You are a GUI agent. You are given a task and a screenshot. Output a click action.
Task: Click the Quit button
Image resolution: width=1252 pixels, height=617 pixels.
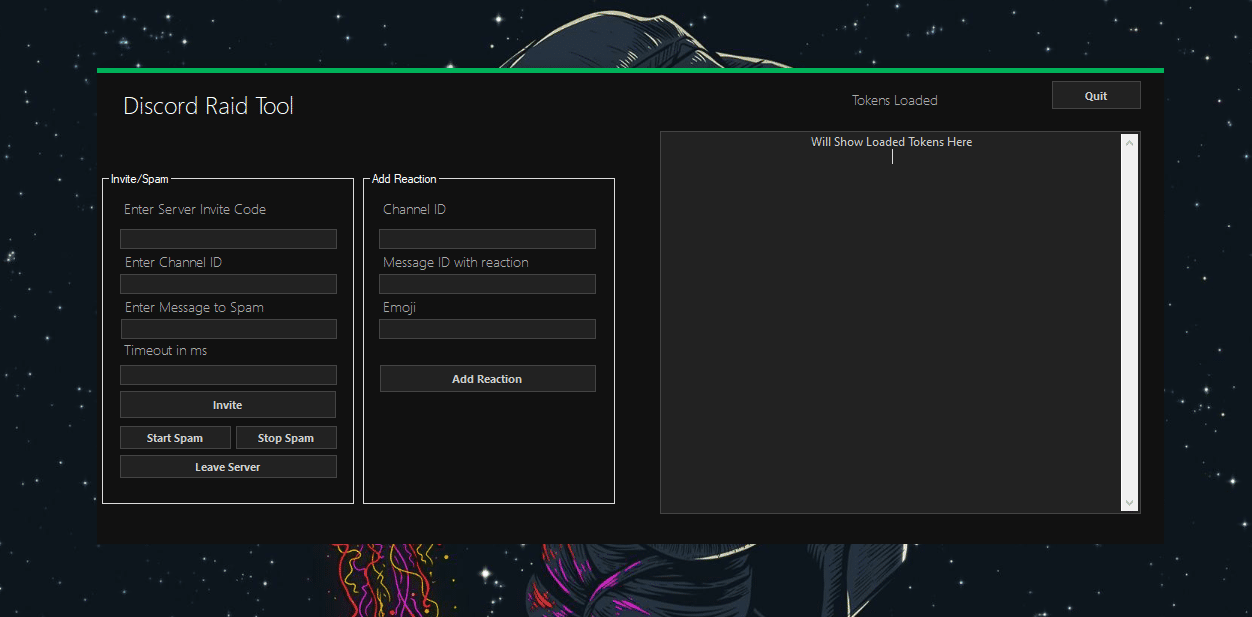[1096, 95]
